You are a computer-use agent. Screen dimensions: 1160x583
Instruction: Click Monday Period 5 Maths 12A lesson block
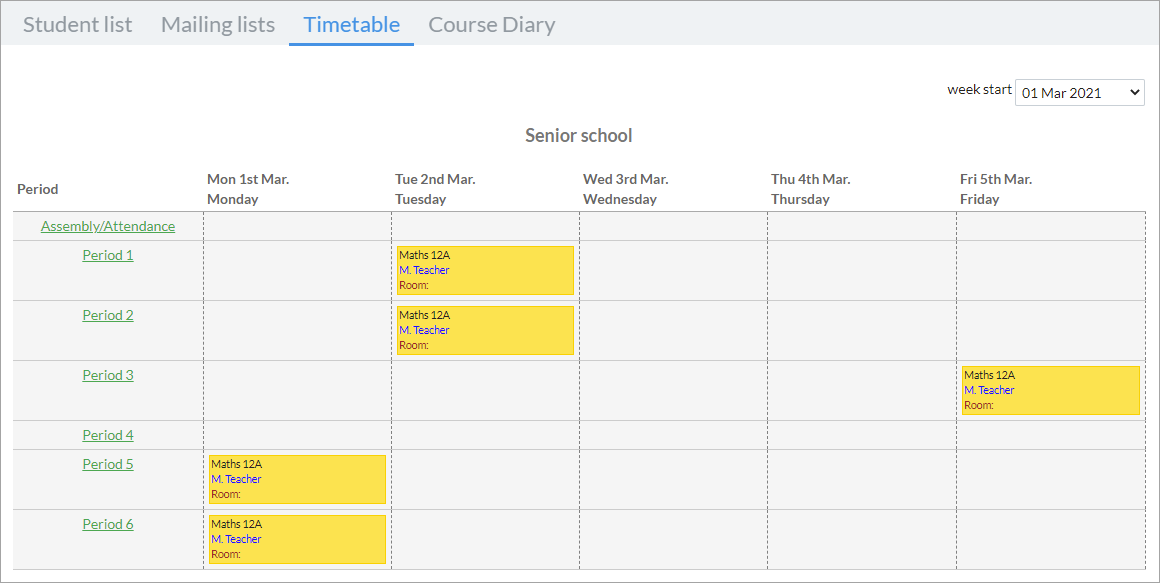pyautogui.click(x=297, y=479)
